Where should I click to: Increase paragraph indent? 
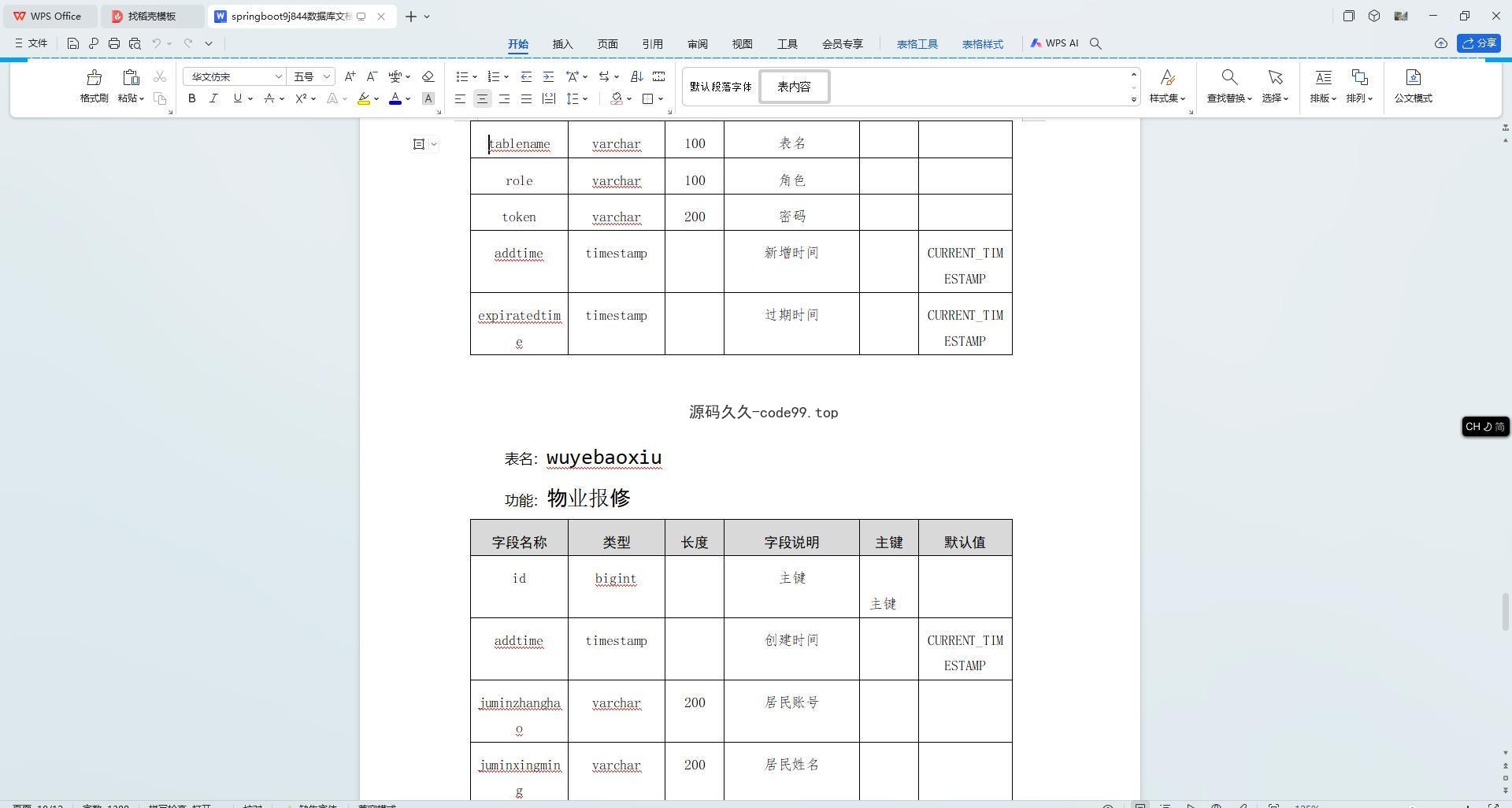[x=548, y=76]
